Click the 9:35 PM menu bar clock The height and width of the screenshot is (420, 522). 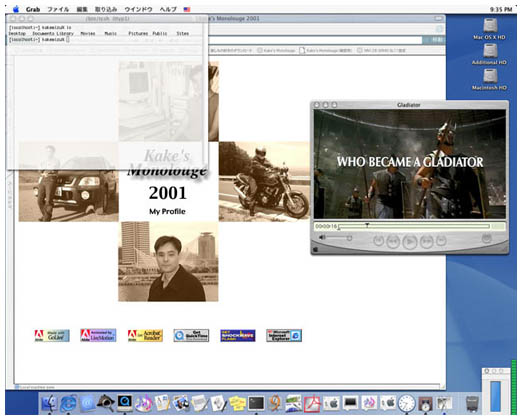coord(501,9)
